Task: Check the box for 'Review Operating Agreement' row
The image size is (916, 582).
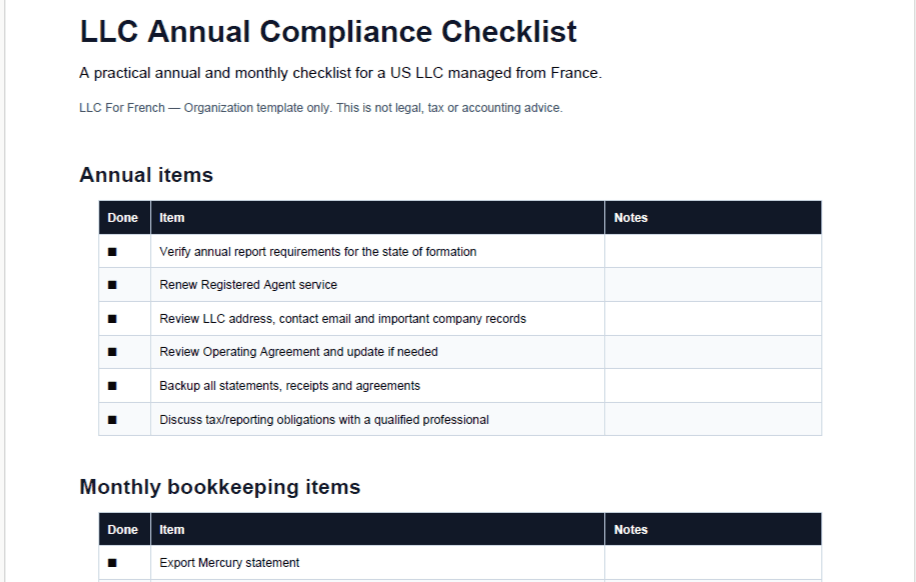Action: click(112, 352)
